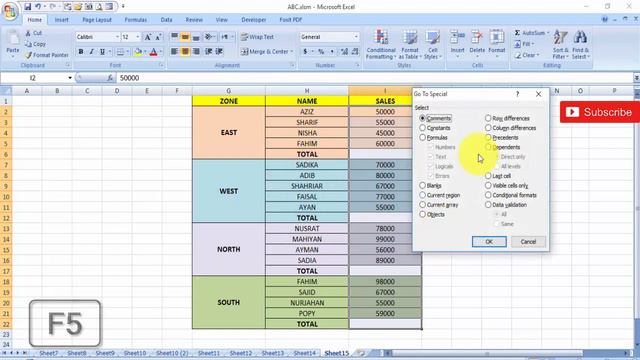The image size is (640, 360).
Task: Save the workbook from quick access toolbar
Action: pyautogui.click(x=27, y=7)
